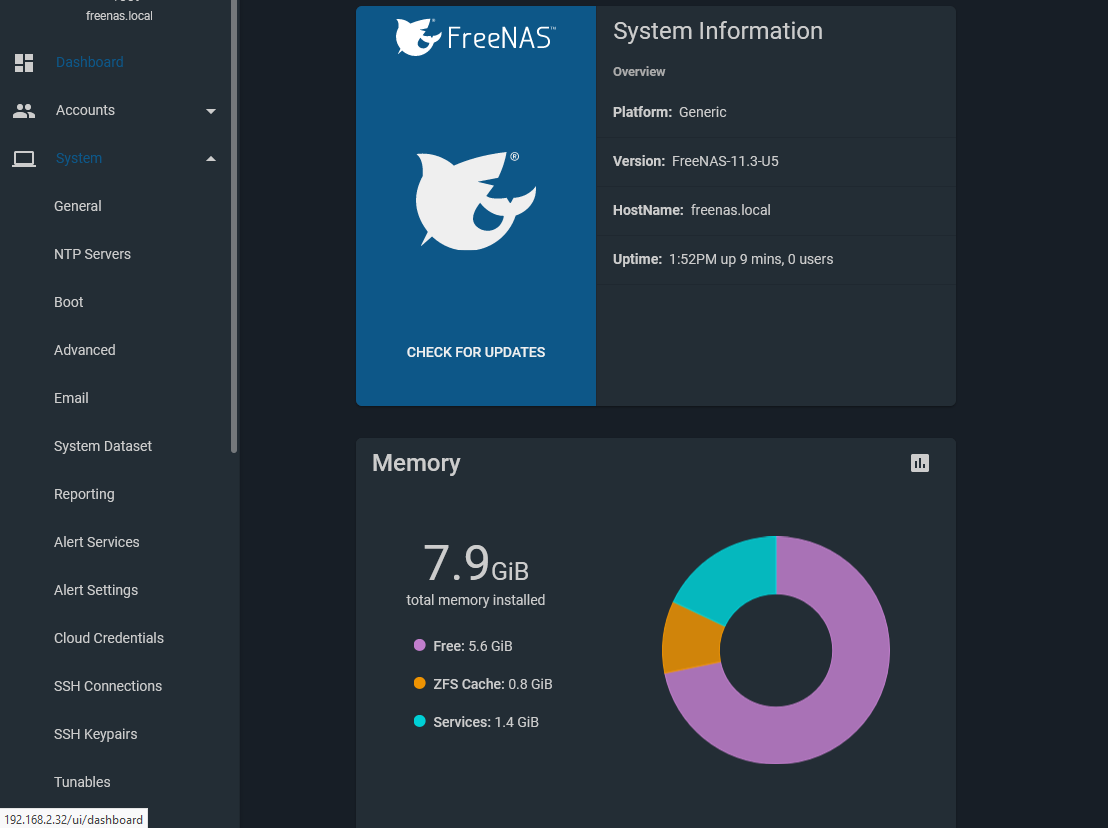This screenshot has height=828, width=1108.
Task: Open the Dashboard page
Action: click(89, 62)
